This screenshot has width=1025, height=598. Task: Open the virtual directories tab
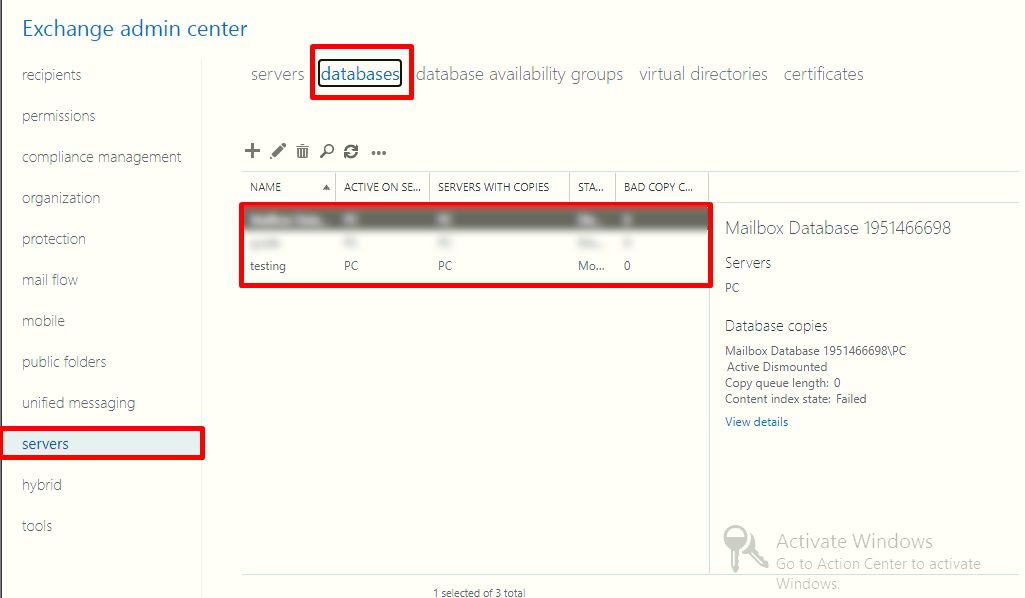703,74
